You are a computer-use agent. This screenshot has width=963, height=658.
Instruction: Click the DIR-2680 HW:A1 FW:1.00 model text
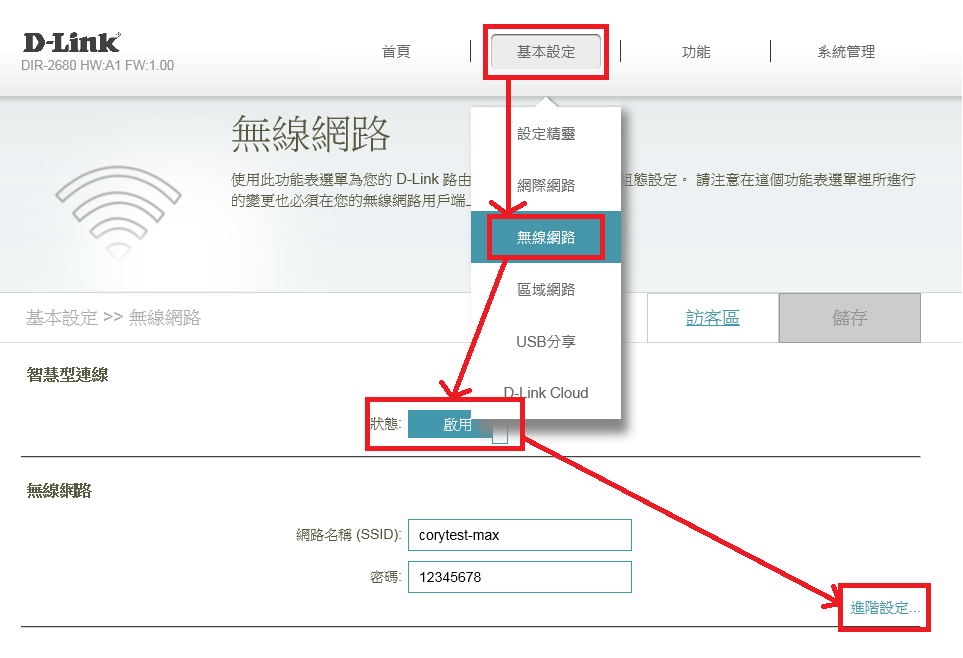coord(97,66)
